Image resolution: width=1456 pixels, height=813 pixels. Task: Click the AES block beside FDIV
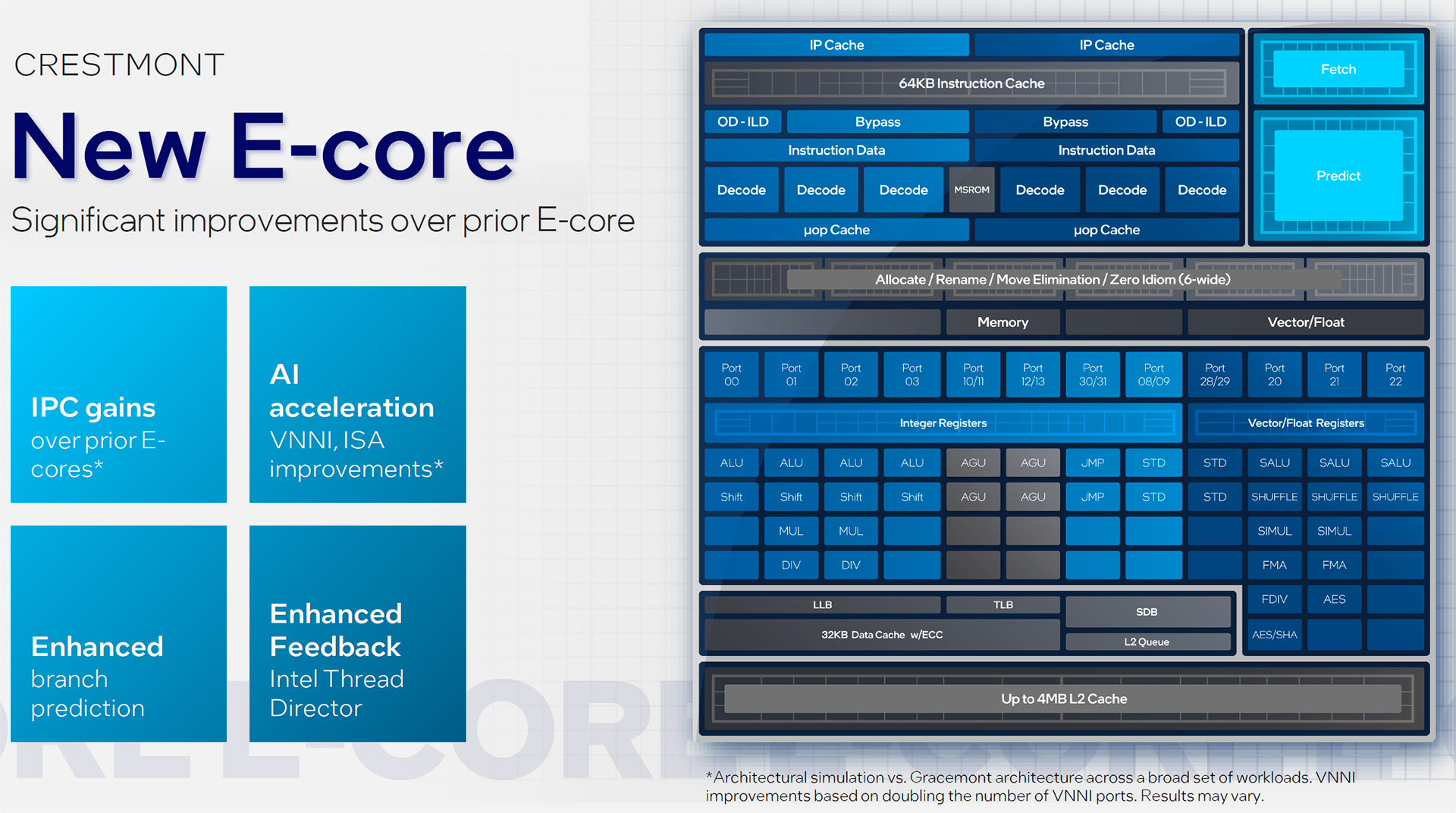click(1334, 599)
